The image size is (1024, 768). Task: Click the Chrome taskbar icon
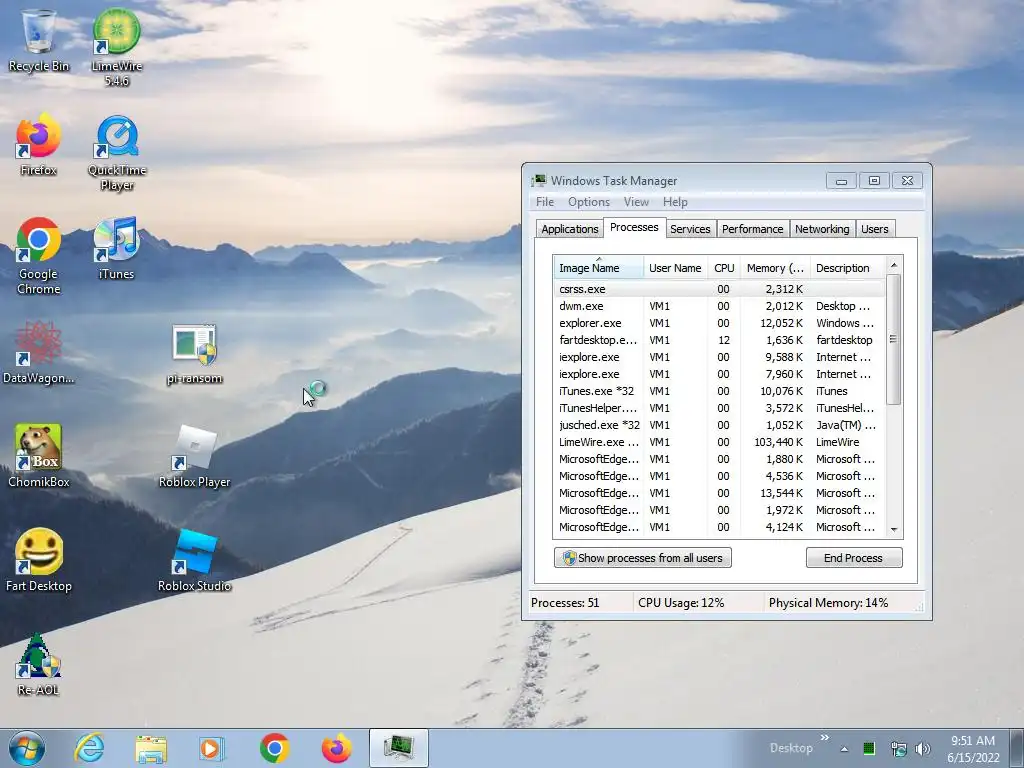coord(274,748)
